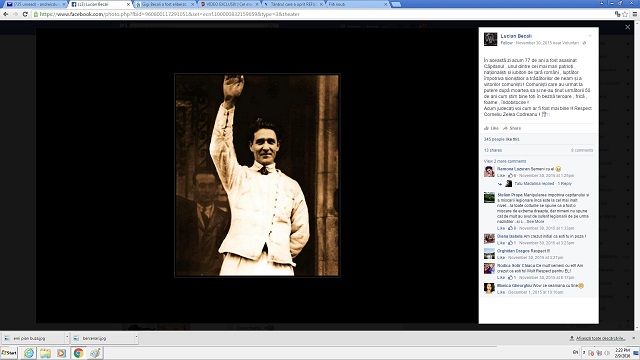Switch to the Filă nouă tab
Viewport: 640px width, 360px height.
pos(355,4)
